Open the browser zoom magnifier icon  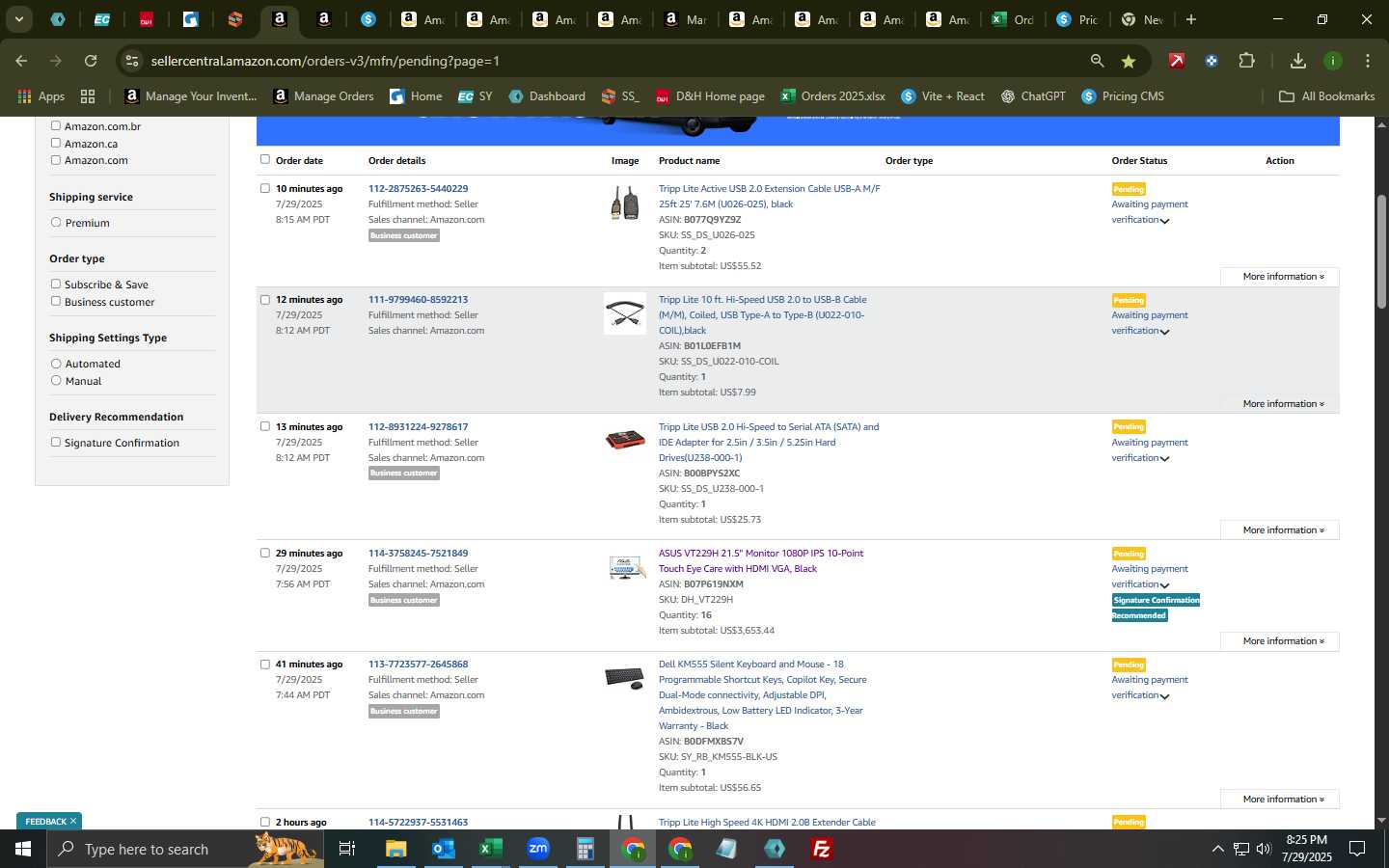tap(1097, 61)
